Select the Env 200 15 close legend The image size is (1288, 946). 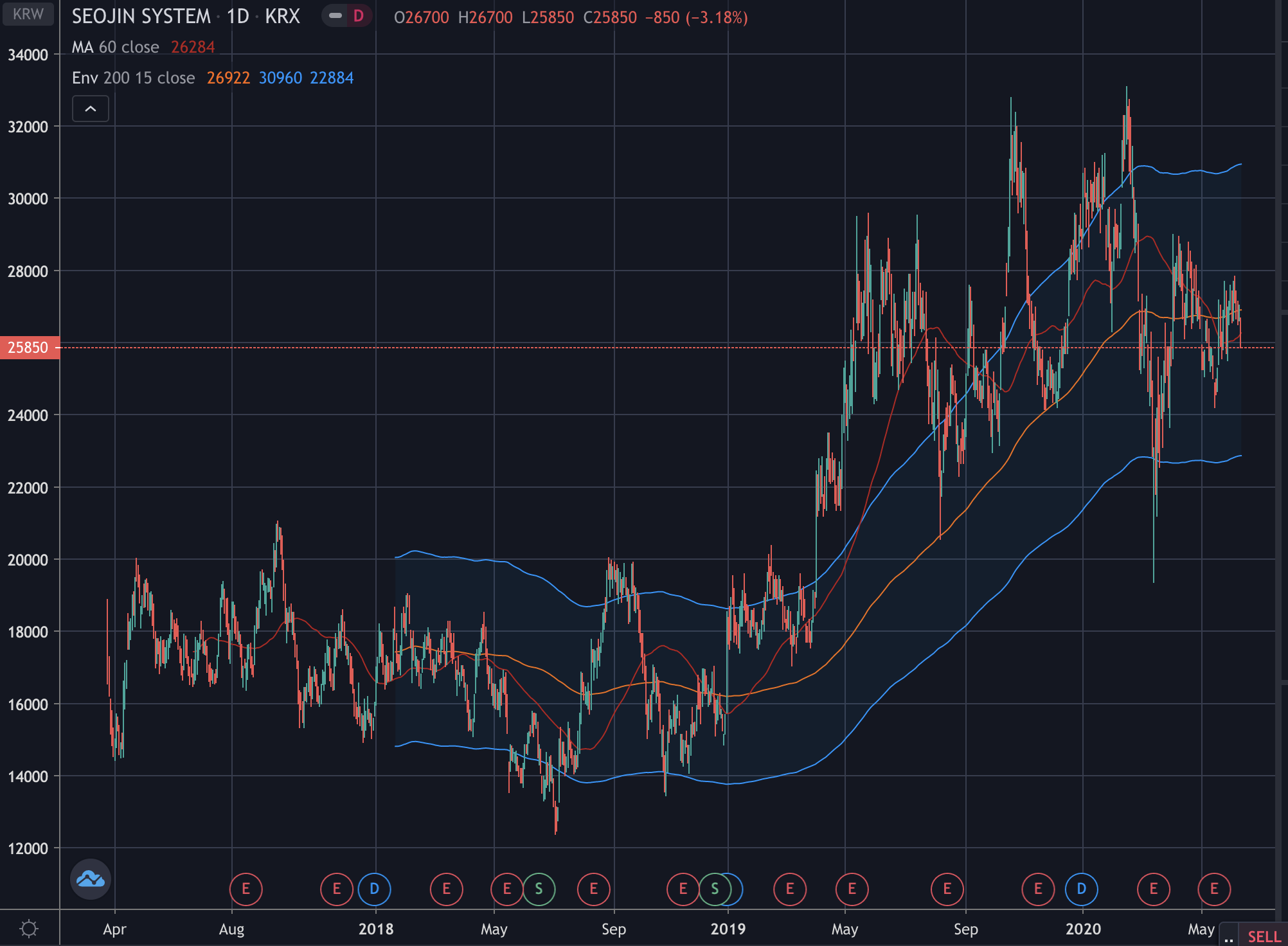click(133, 78)
